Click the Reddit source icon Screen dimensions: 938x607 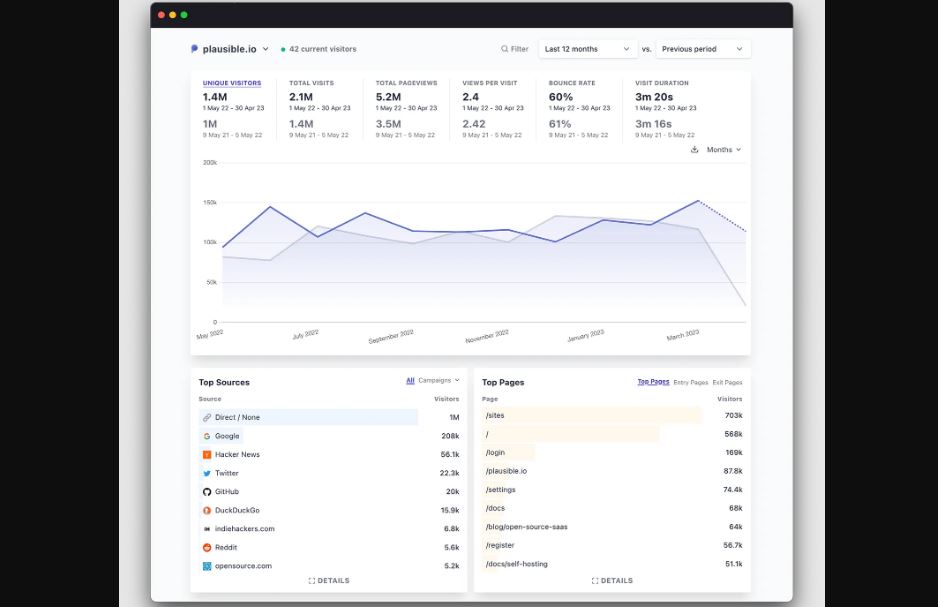pos(207,547)
